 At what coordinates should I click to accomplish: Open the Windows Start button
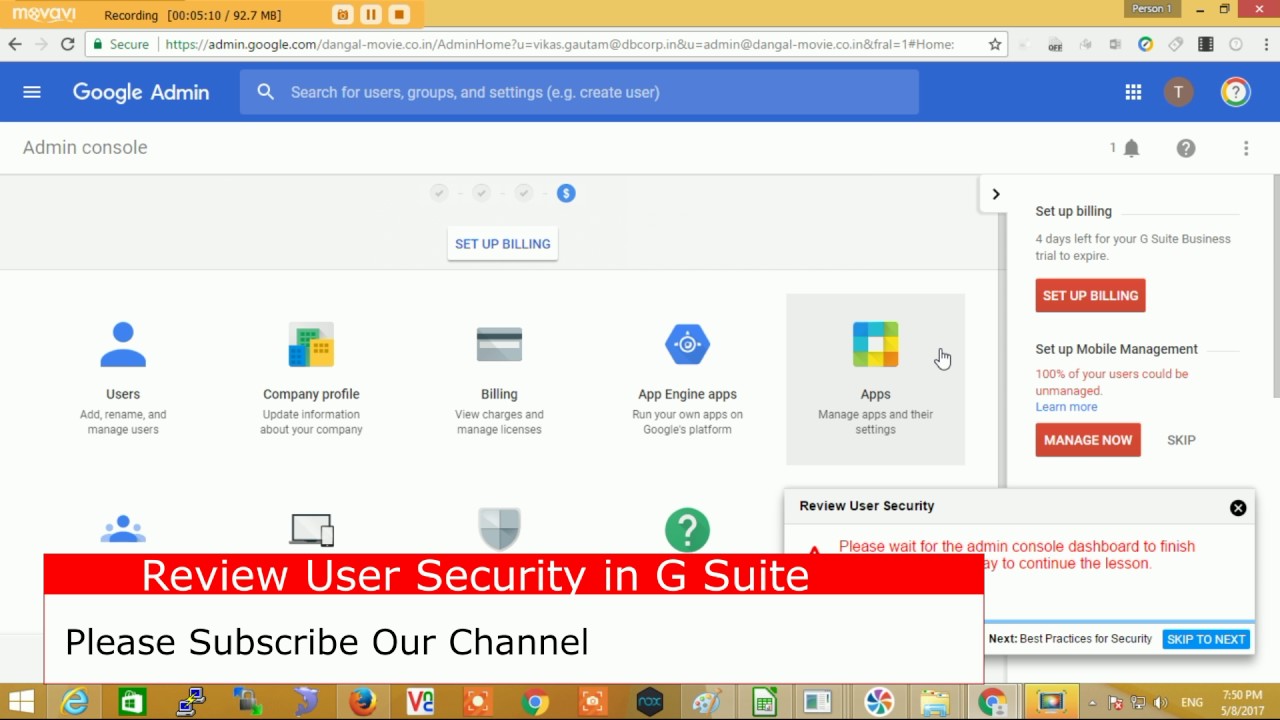coord(21,702)
